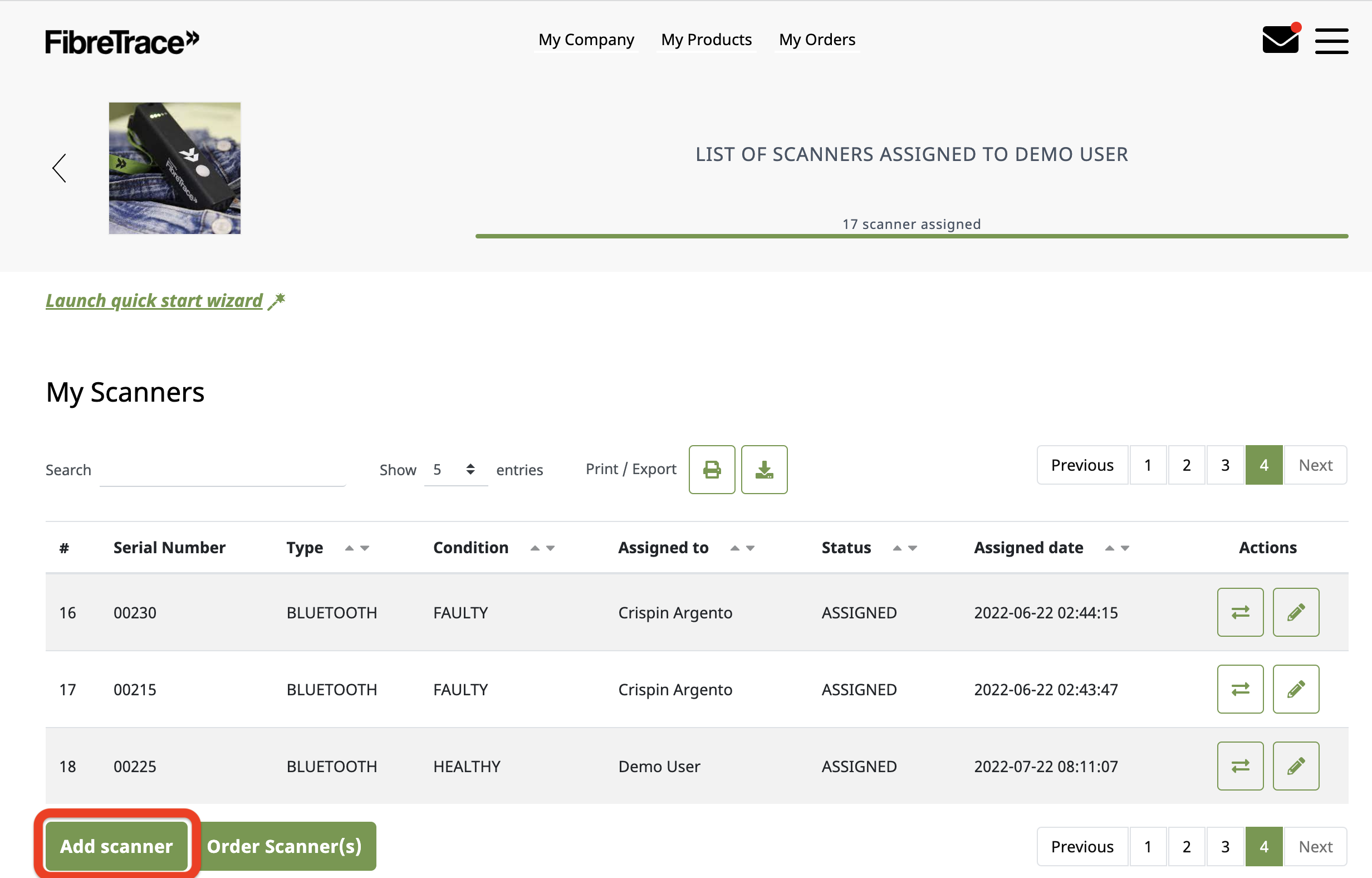Sort by Type column arrows

tap(357, 548)
